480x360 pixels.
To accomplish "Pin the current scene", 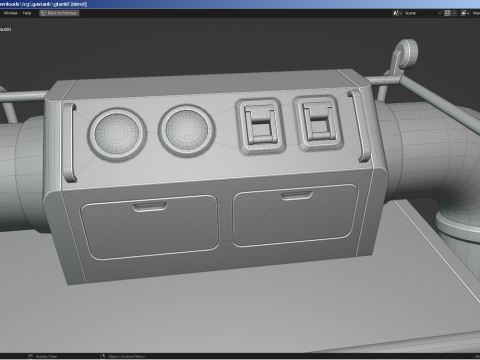I will tap(440, 13).
